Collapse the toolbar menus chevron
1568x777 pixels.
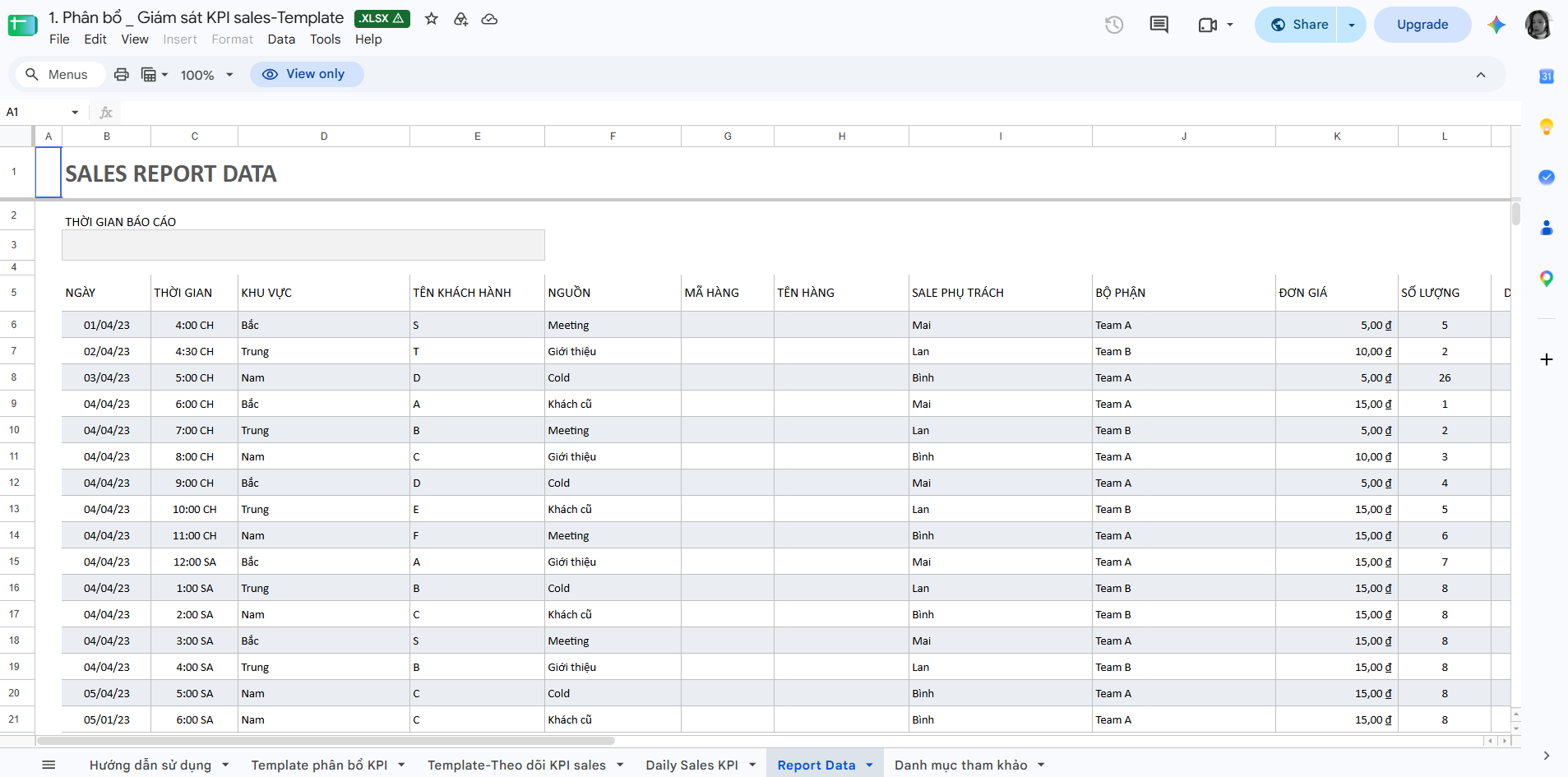[1481, 75]
